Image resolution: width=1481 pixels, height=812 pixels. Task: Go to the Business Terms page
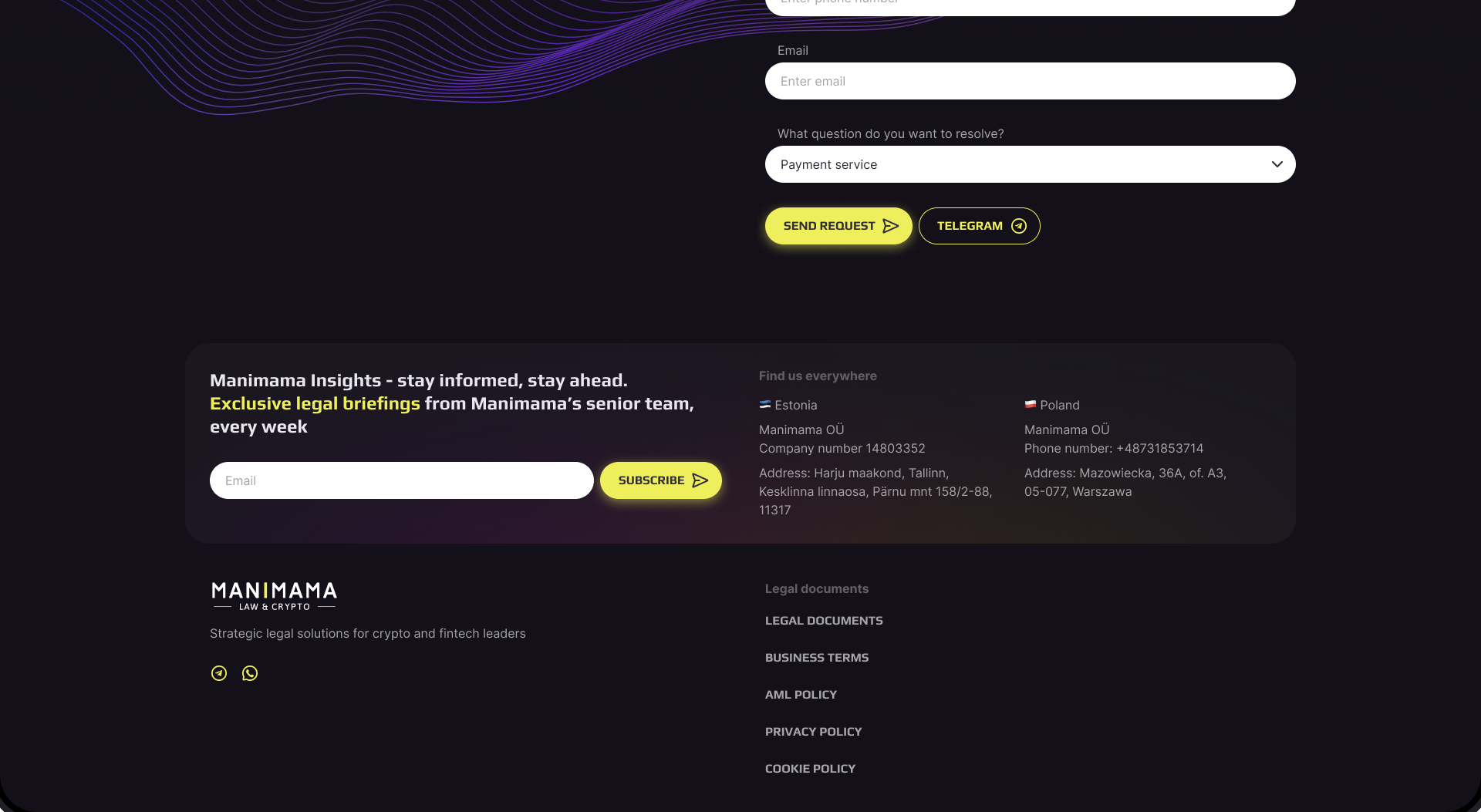[x=817, y=658]
